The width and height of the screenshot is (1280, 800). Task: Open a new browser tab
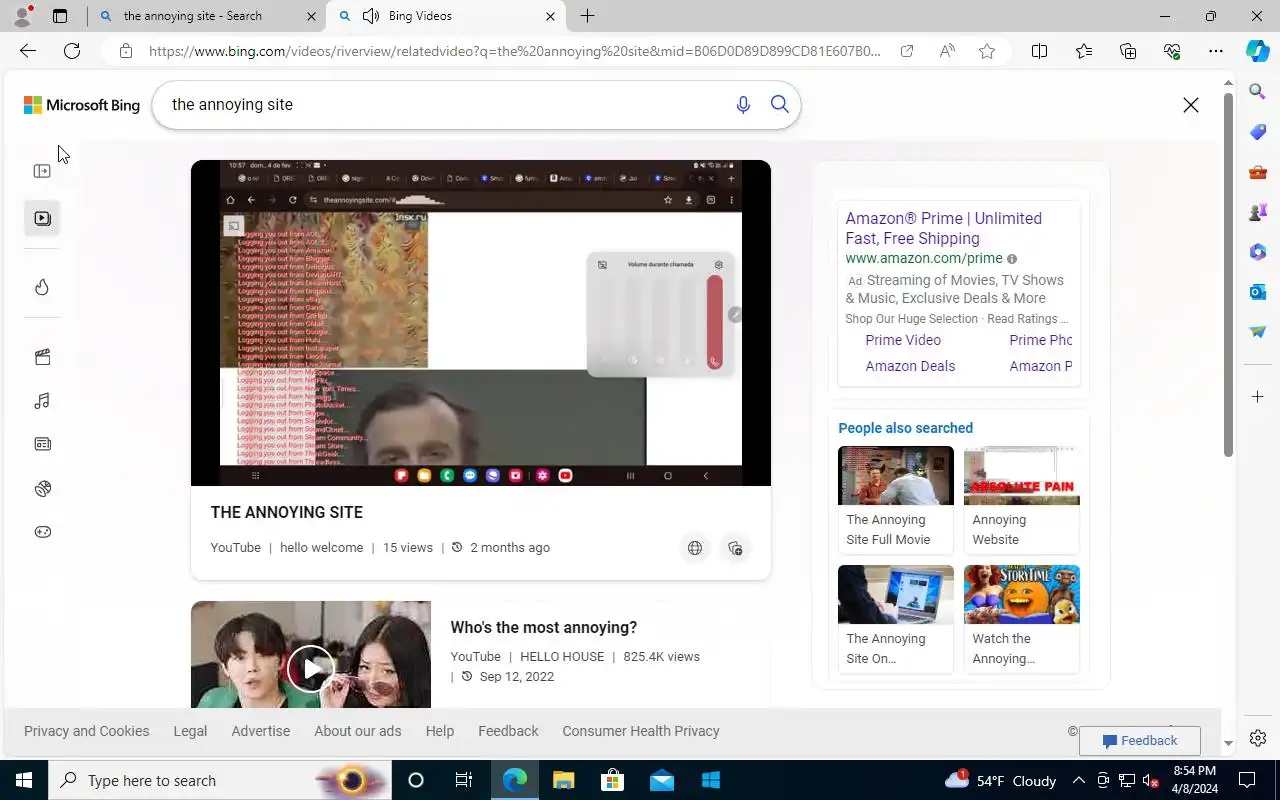tap(587, 16)
